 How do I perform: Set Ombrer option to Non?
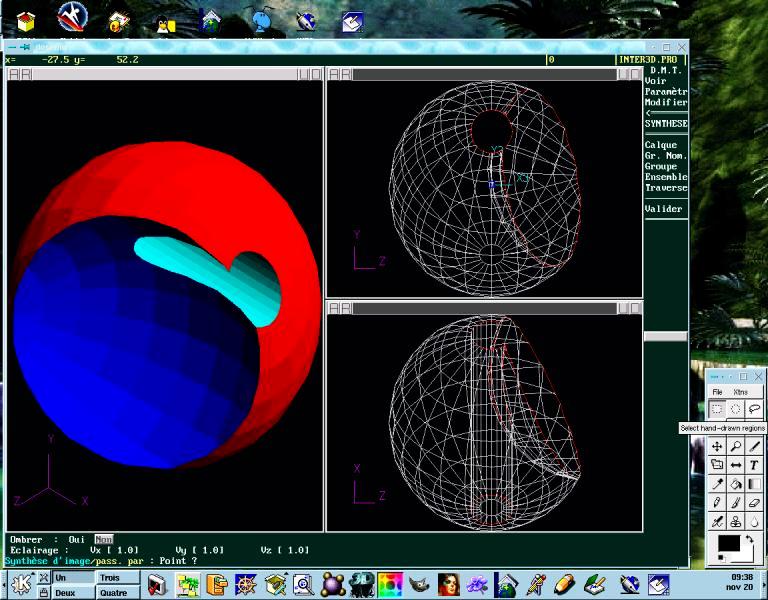click(103, 539)
